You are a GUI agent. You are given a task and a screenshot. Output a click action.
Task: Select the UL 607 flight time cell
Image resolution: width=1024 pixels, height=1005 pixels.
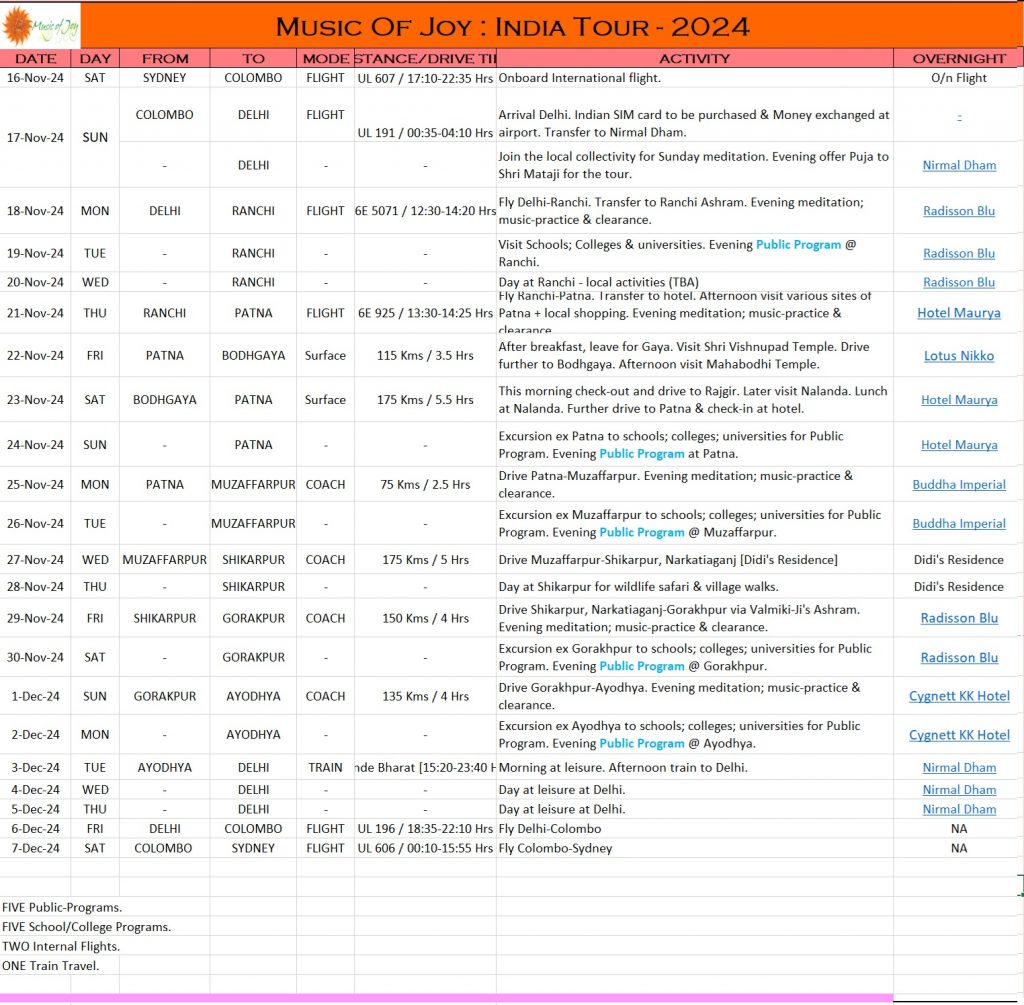click(x=425, y=78)
